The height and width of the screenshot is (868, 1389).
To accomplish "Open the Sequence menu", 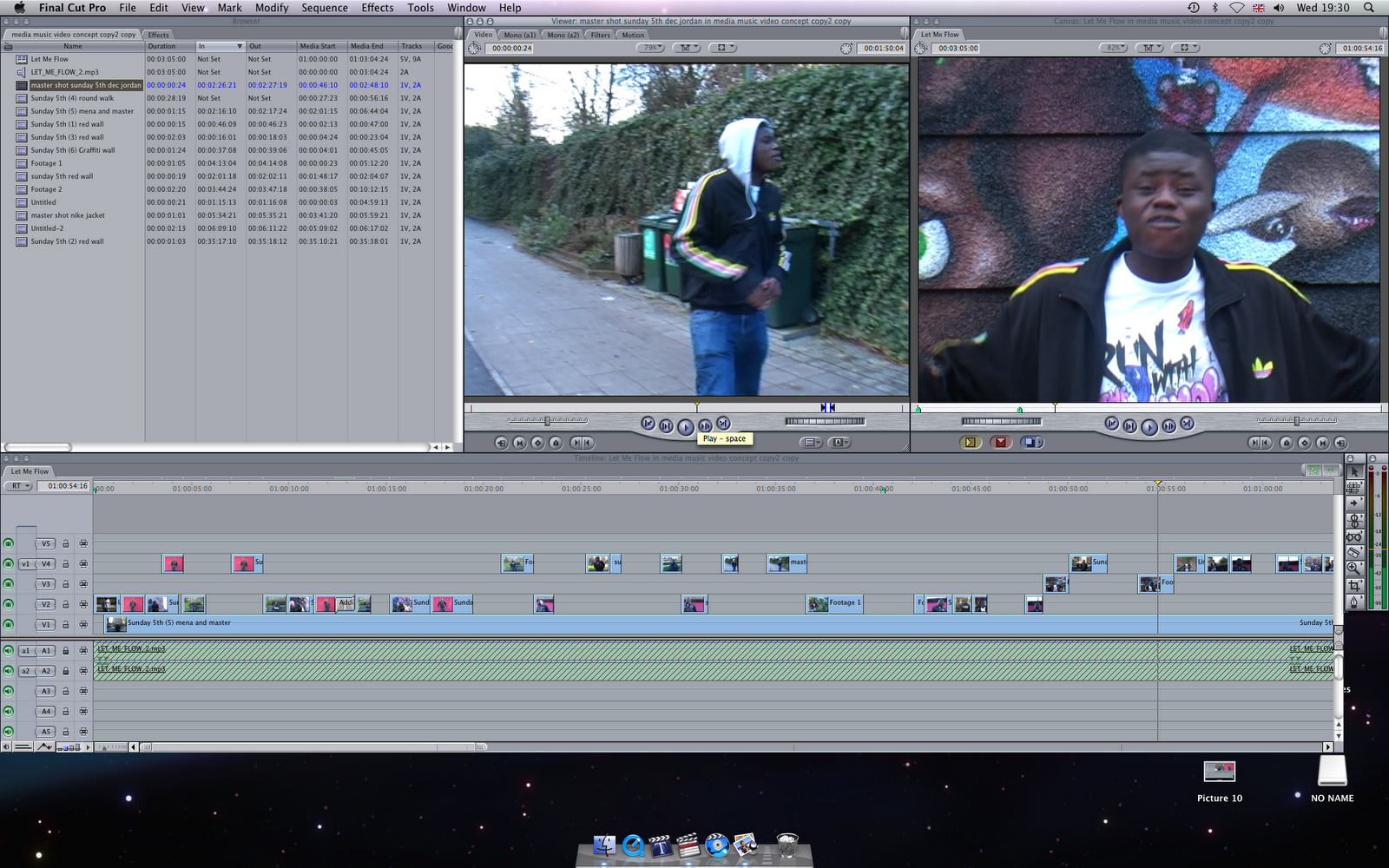I will click(325, 8).
